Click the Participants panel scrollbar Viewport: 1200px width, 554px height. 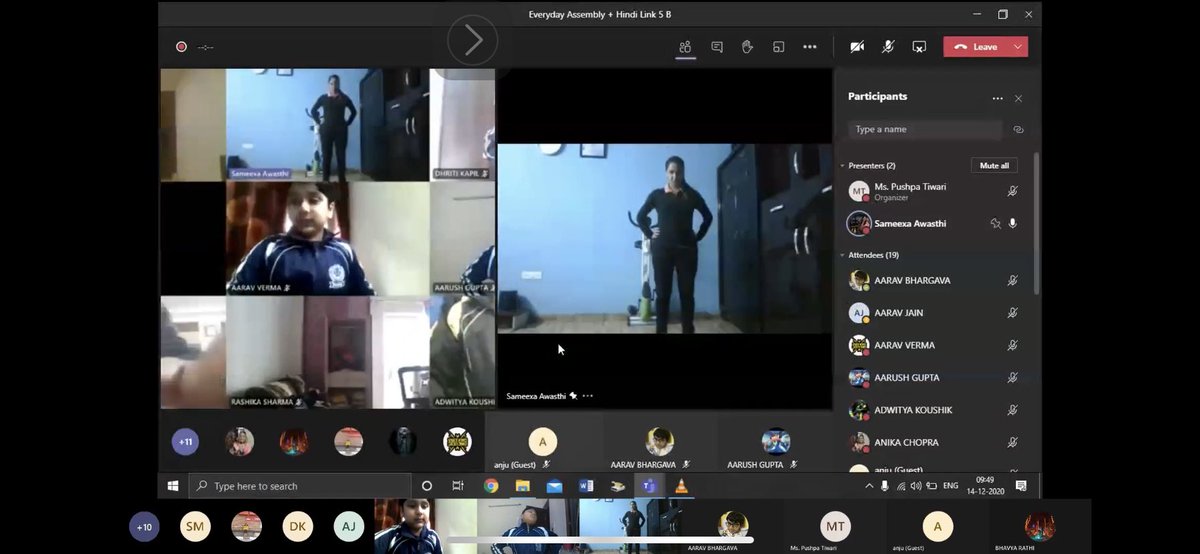[x=1036, y=225]
